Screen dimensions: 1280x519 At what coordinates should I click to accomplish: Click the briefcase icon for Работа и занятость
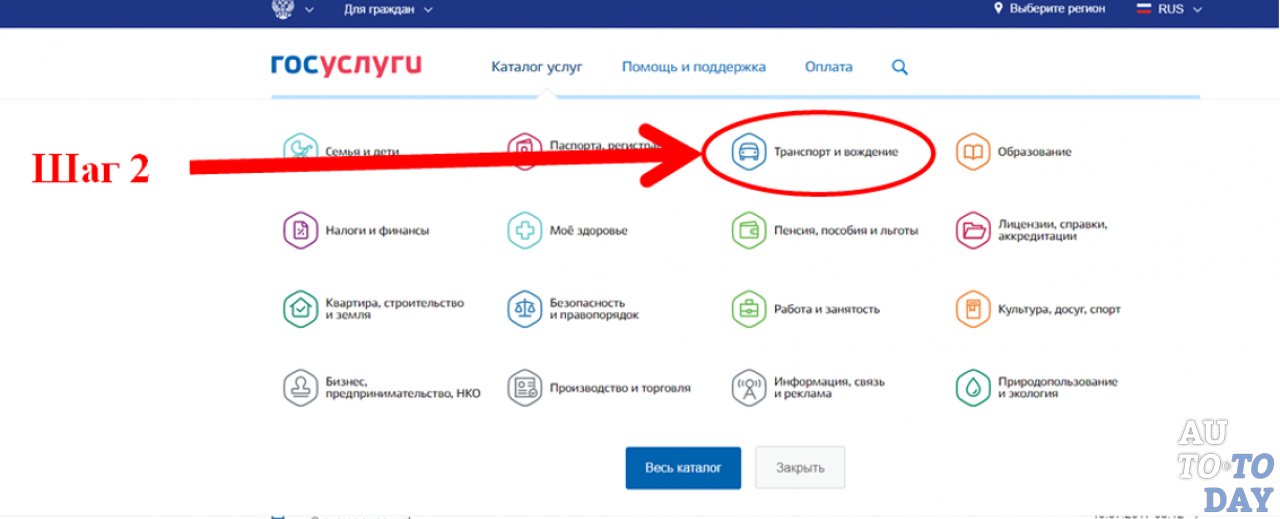pyautogui.click(x=748, y=309)
